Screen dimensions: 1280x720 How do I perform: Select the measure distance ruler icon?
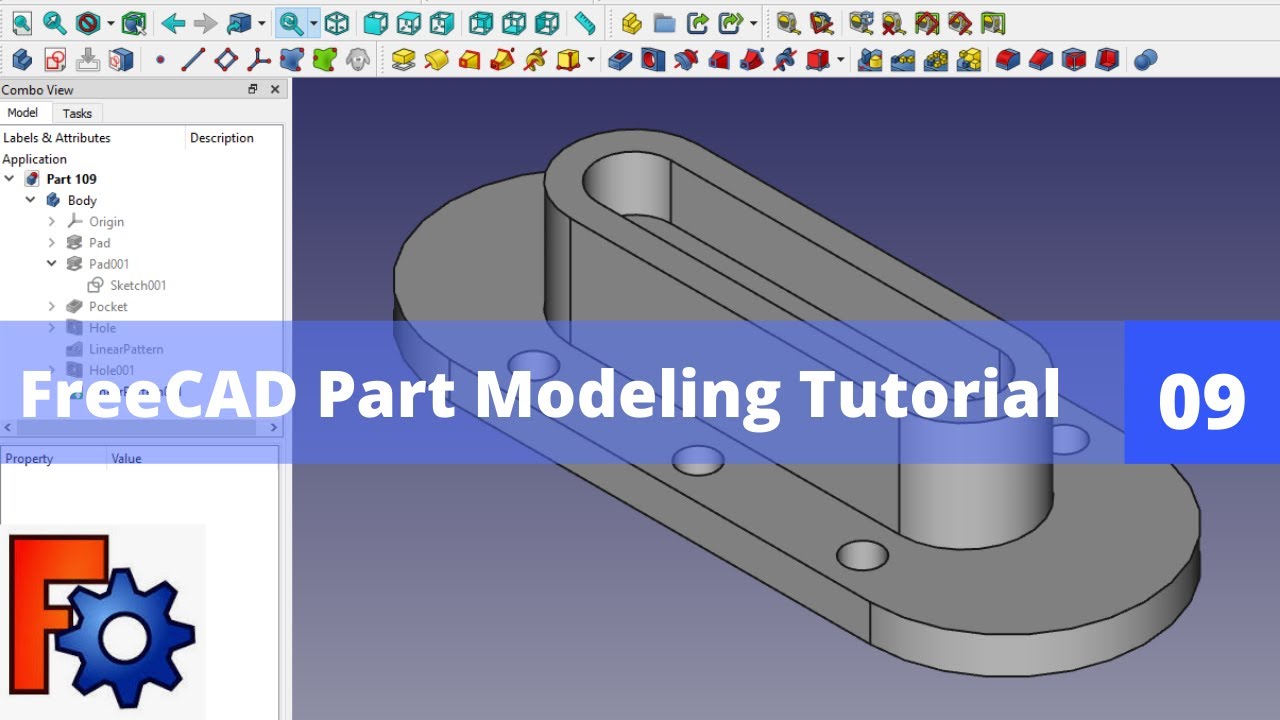[585, 22]
